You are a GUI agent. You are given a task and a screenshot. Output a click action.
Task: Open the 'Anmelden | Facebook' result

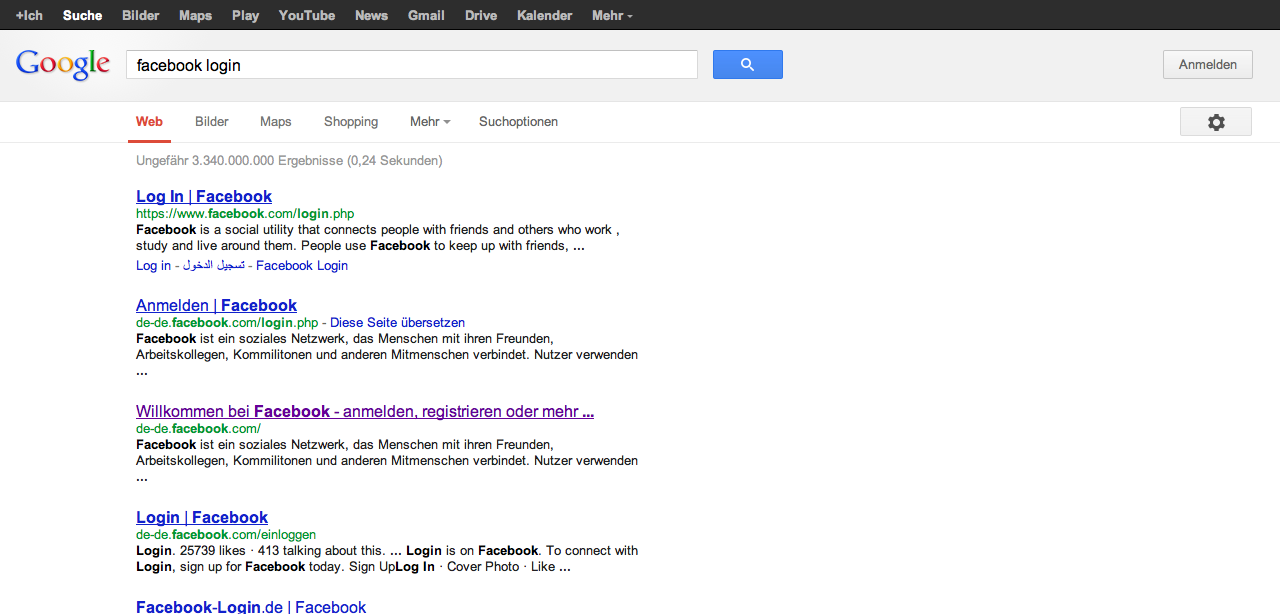216,306
